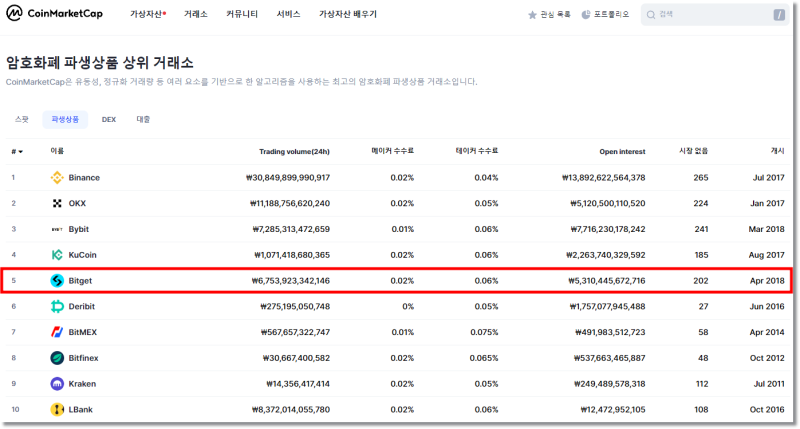Select Bybit open interest ₩7,716,230,178,242
The height and width of the screenshot is (429, 800).
[608, 229]
